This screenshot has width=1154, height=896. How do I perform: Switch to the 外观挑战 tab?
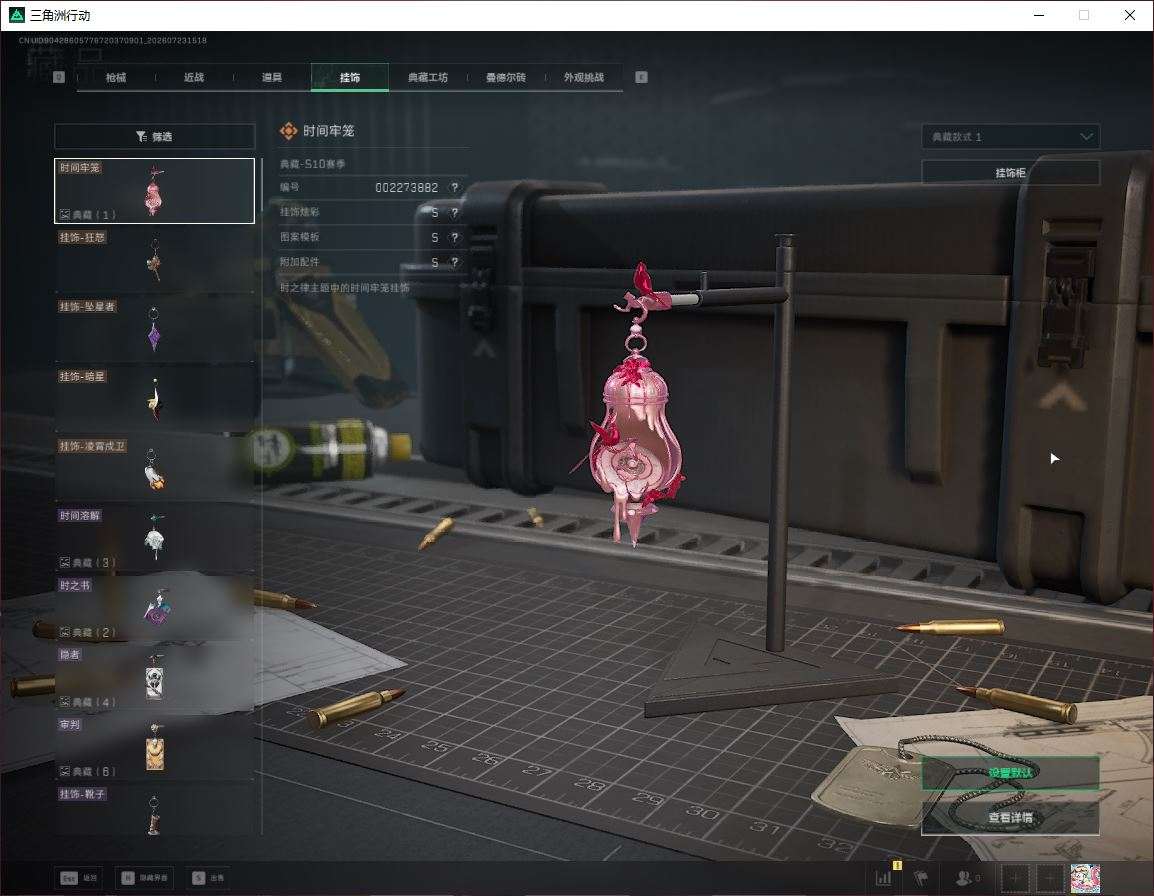coord(584,77)
